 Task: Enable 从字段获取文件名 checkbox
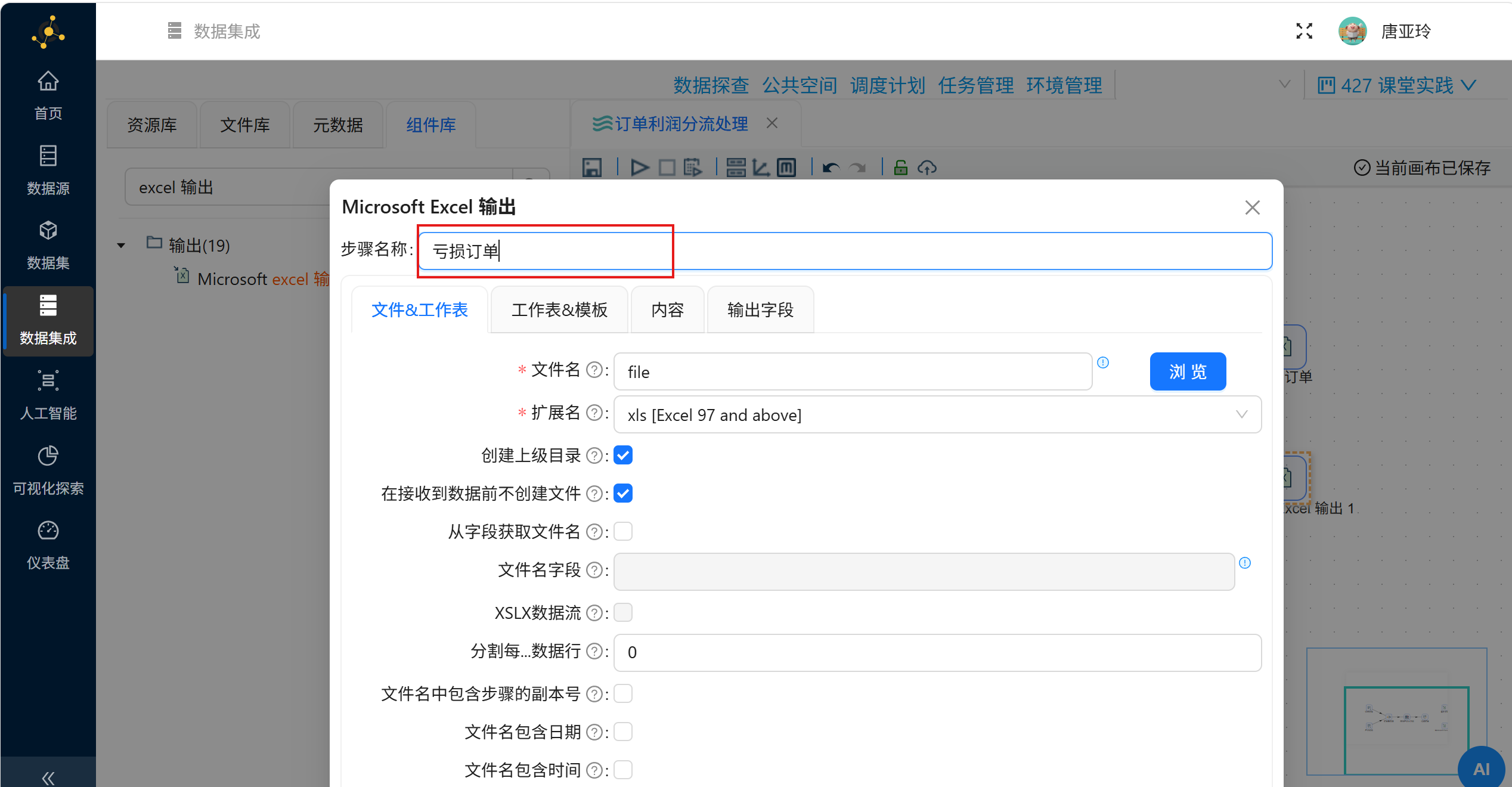coord(623,531)
